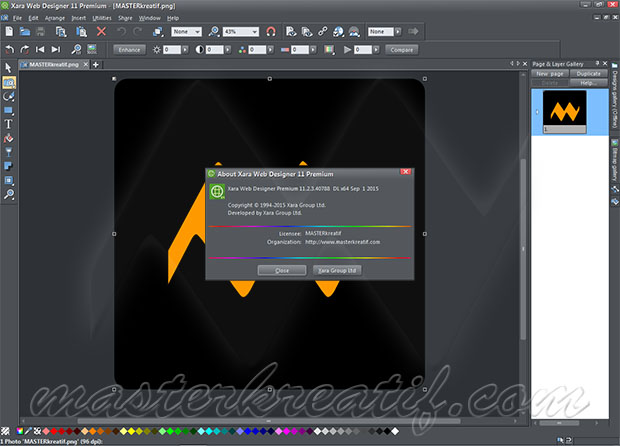Click the arrange layers icon beside None dropdown

point(158,32)
